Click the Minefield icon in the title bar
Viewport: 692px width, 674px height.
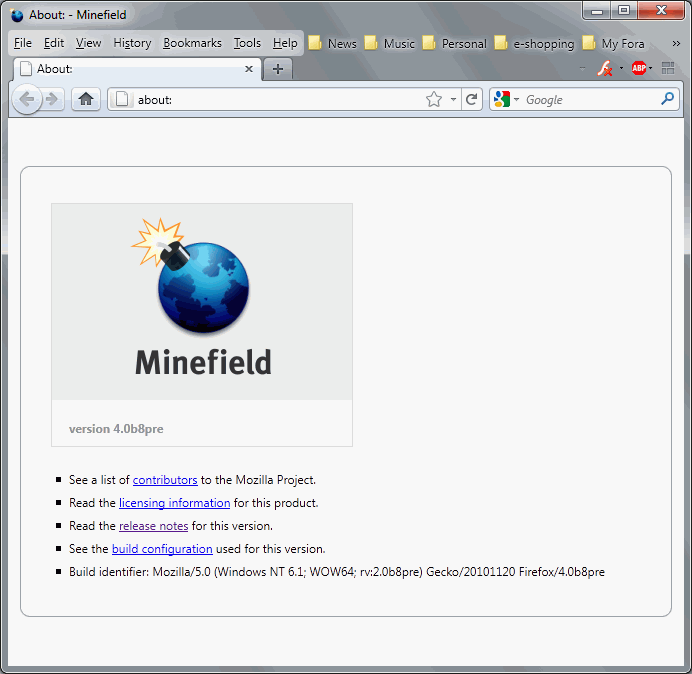(17, 15)
